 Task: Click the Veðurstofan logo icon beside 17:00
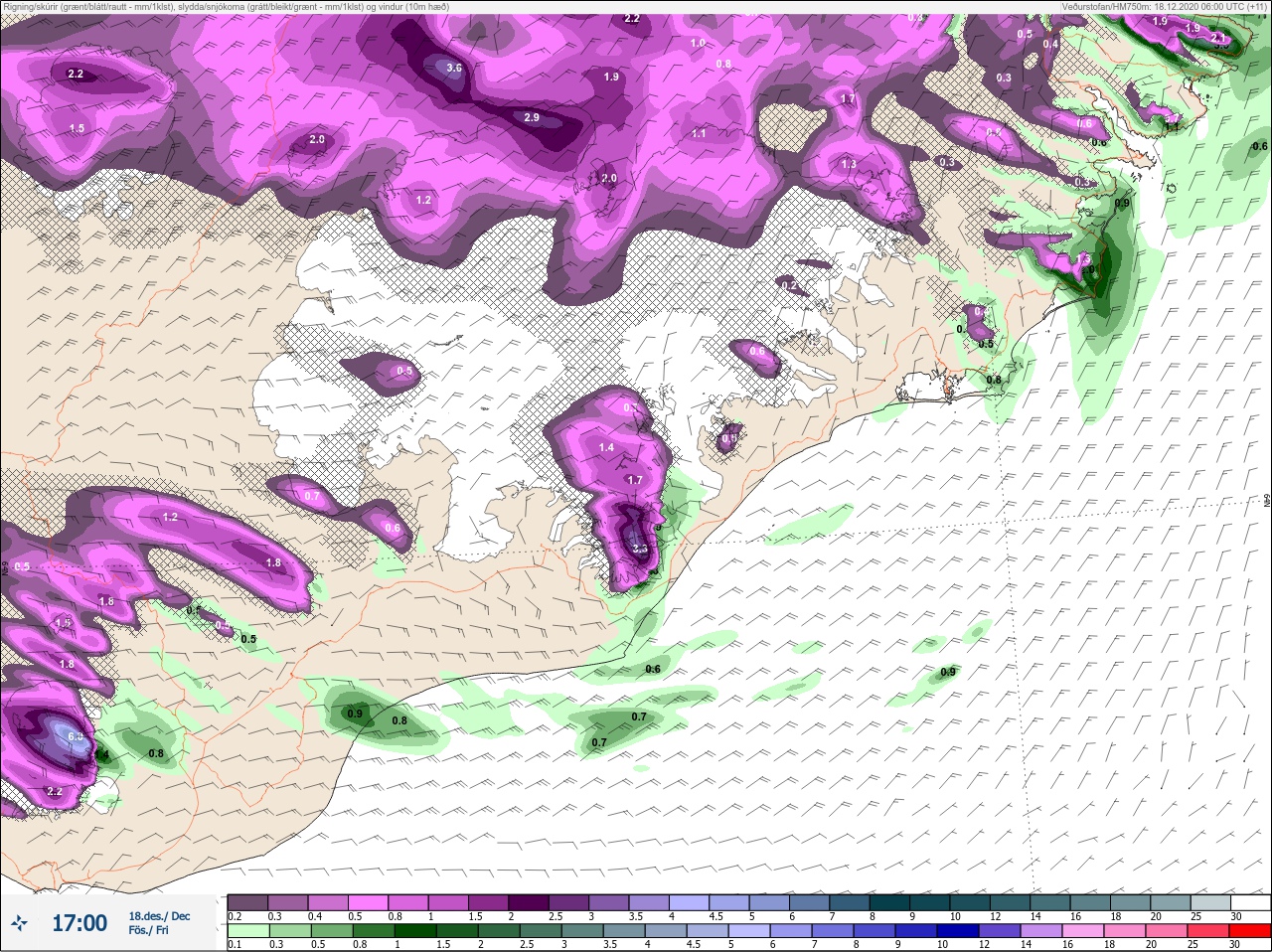pyautogui.click(x=19, y=923)
